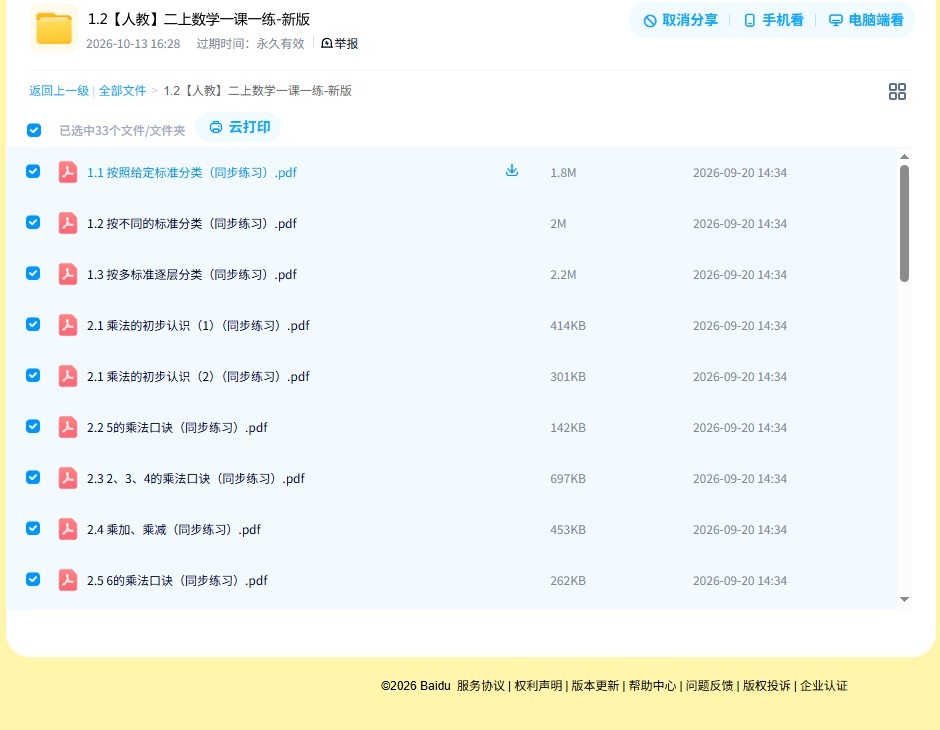Click PDF icon of 2.1 乘法的初步认识（1）
This screenshot has height=730, width=940.
click(68, 325)
